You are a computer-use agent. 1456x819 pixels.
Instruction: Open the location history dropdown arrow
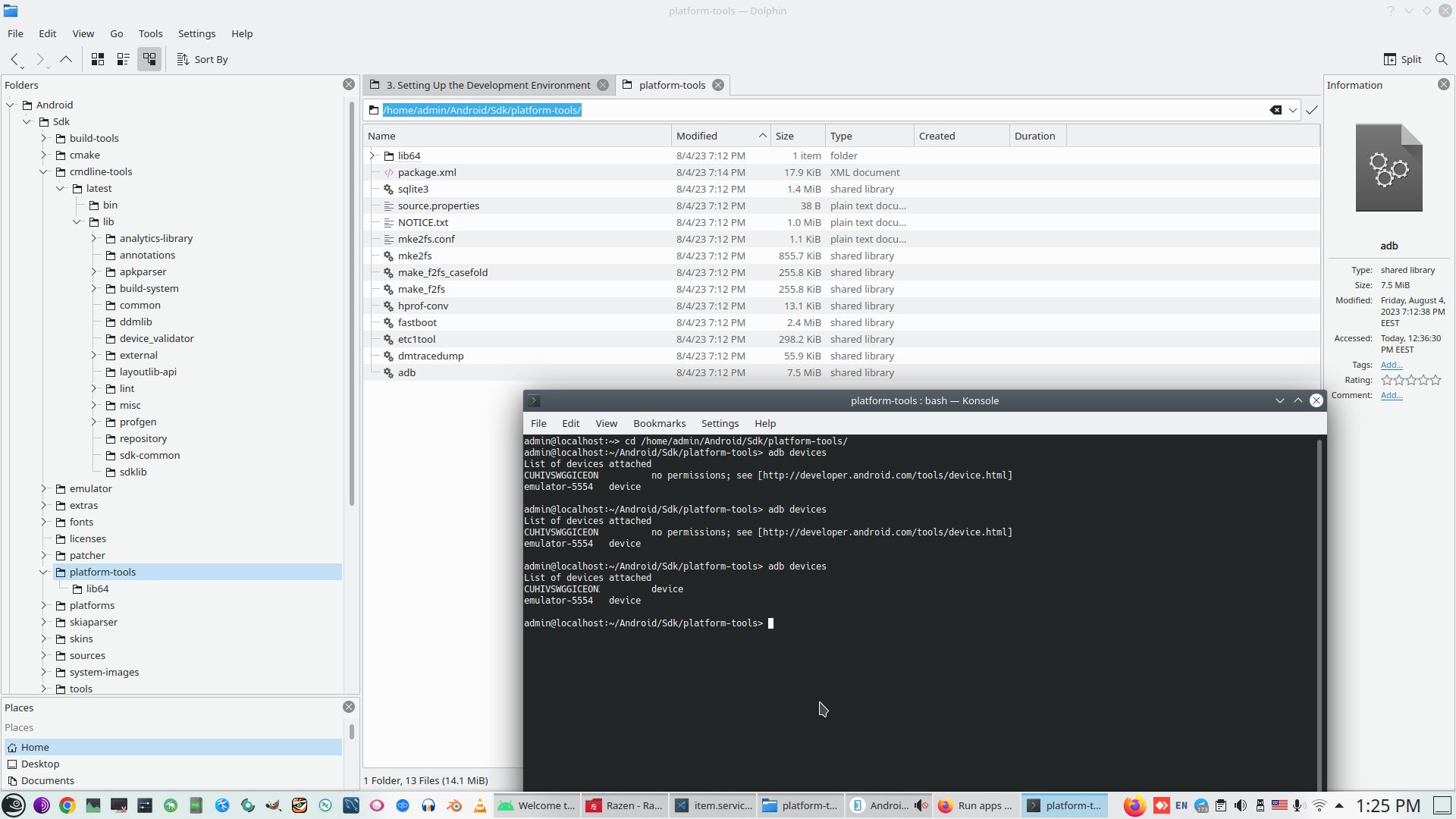[1293, 110]
